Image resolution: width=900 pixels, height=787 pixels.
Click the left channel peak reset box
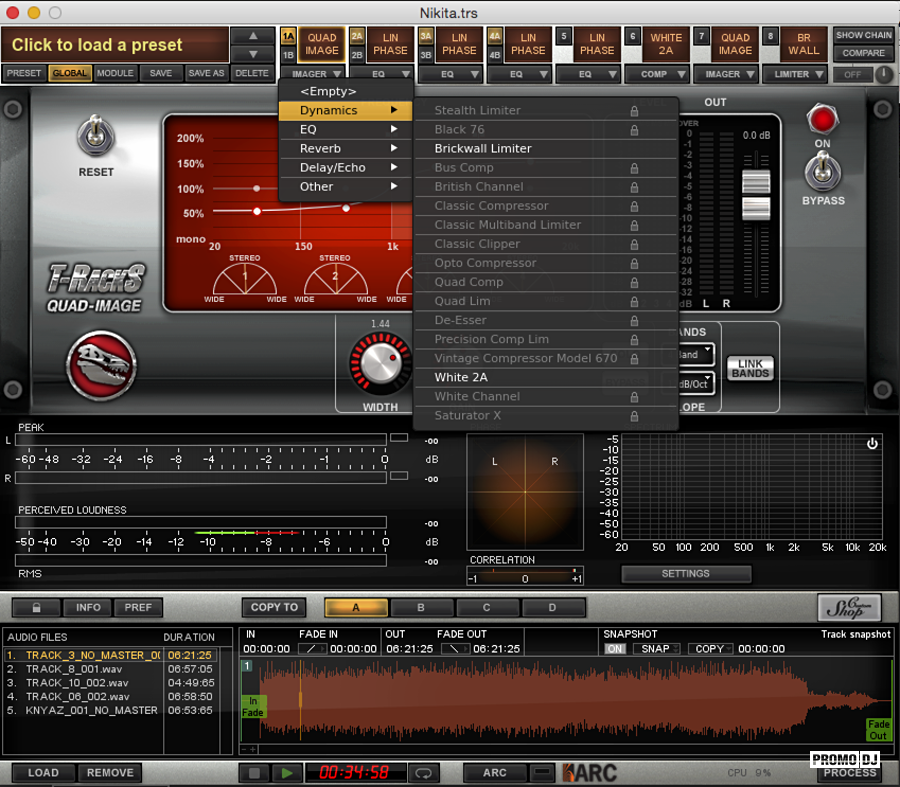pyautogui.click(x=399, y=438)
